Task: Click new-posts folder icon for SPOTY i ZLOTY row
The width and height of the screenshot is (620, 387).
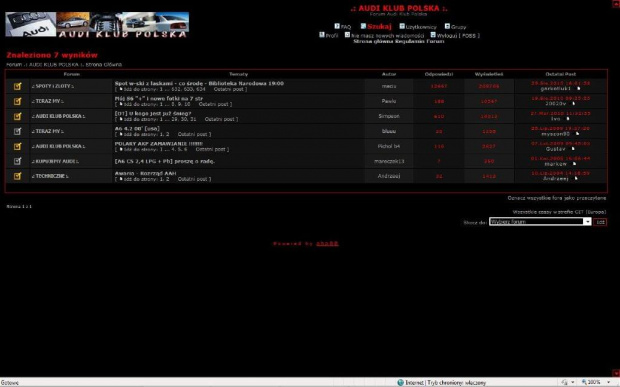Action: coord(17,86)
